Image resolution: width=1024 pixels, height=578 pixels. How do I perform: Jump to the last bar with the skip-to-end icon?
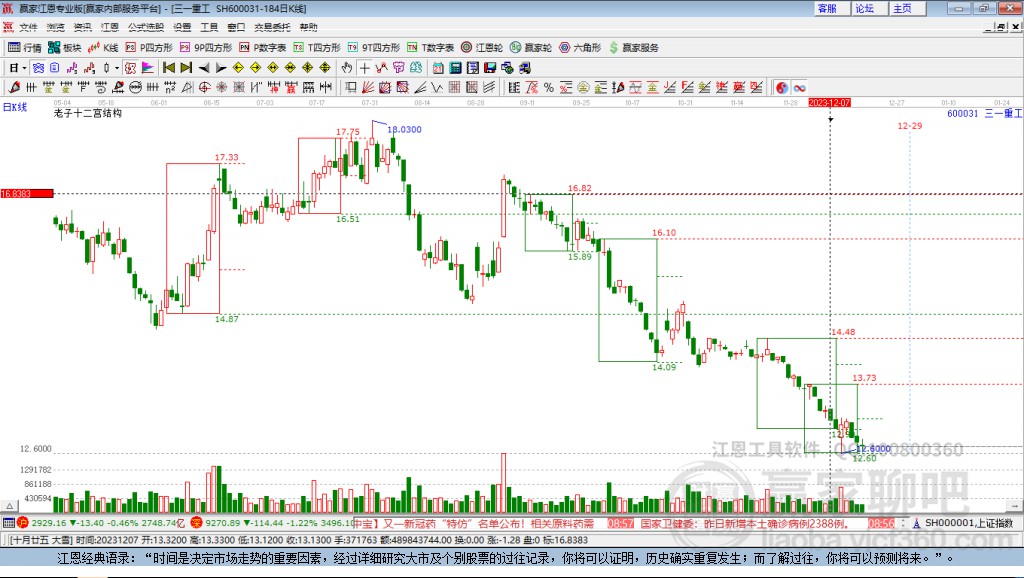click(x=186, y=68)
